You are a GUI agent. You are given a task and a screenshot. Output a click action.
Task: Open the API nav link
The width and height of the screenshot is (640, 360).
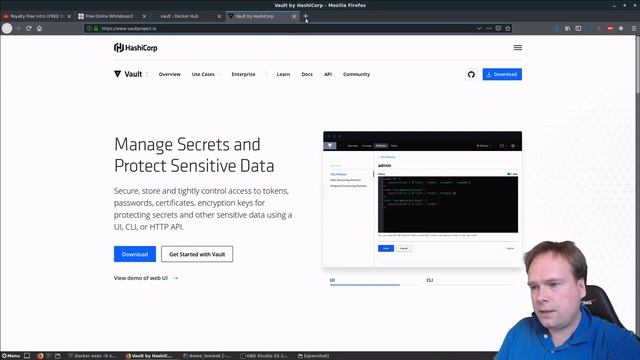point(328,74)
